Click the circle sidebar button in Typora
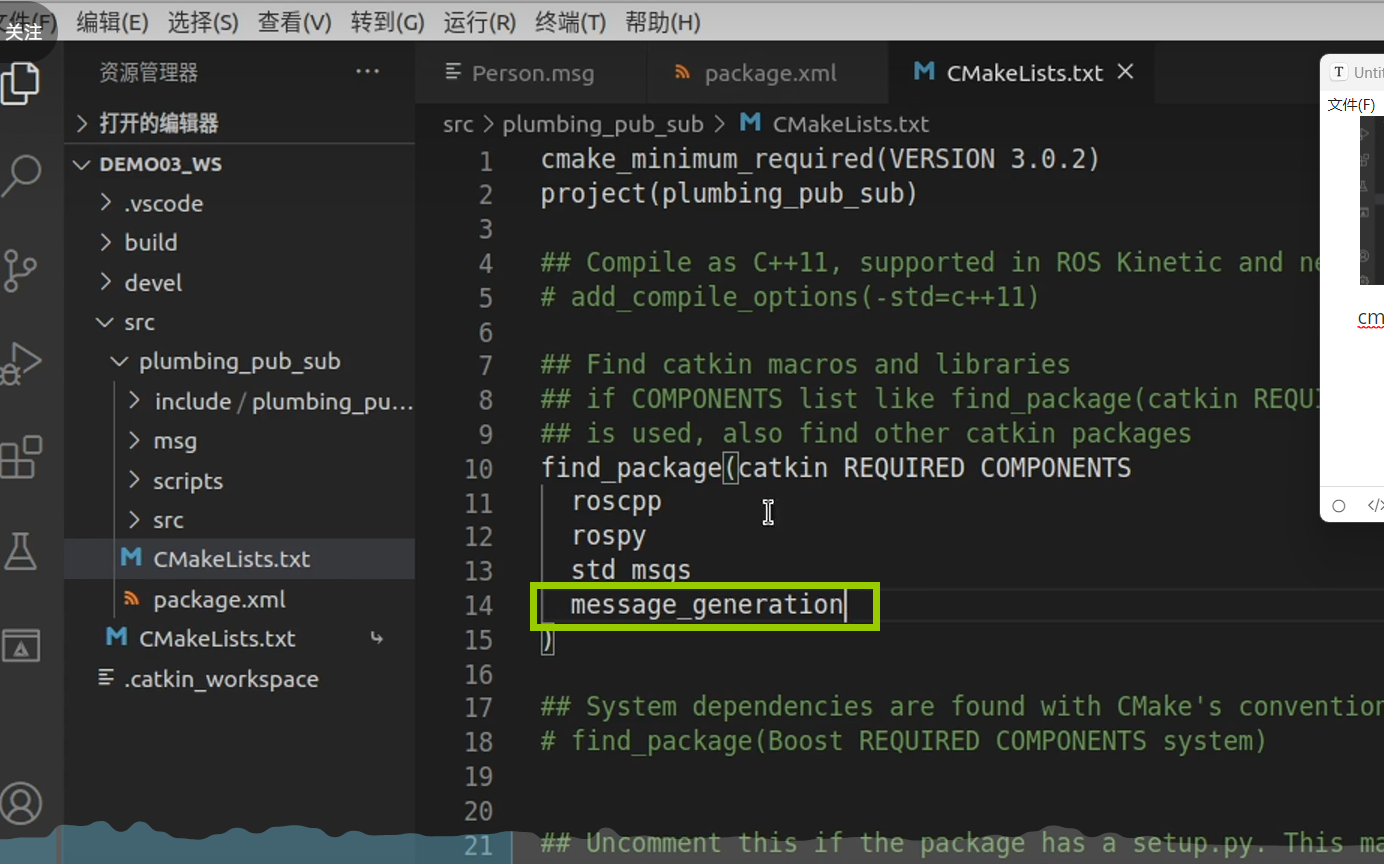The width and height of the screenshot is (1384, 864). [x=1339, y=505]
